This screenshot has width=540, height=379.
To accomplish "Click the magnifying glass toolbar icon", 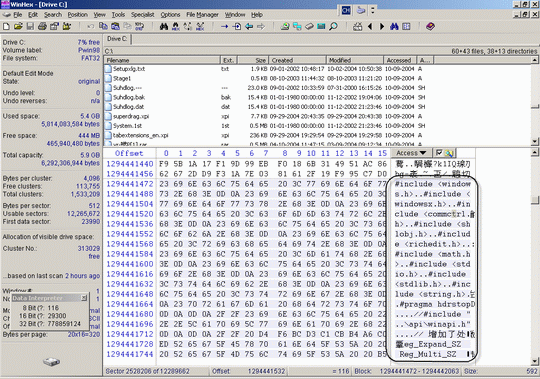I will 333,26.
